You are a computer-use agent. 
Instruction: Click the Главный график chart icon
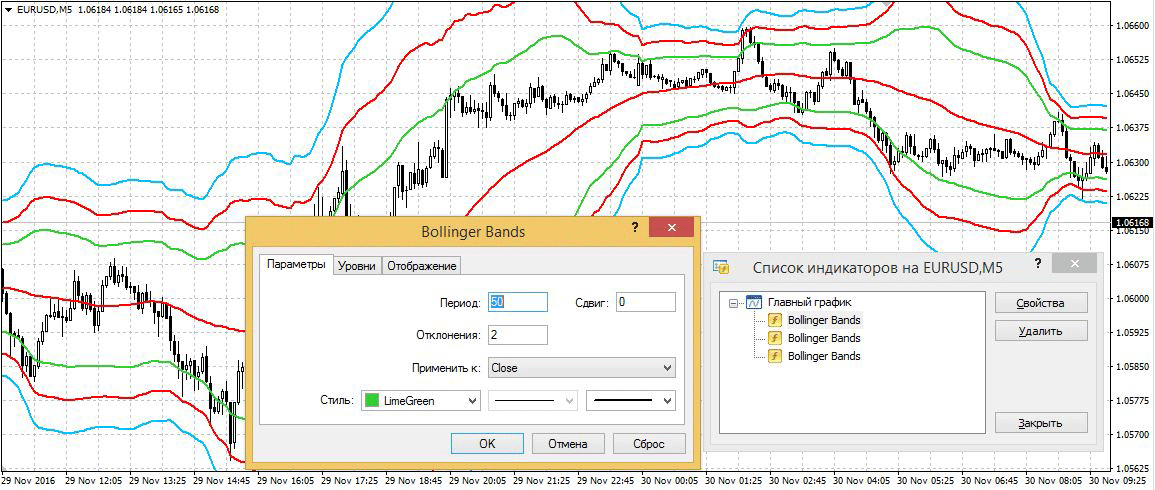tap(755, 302)
